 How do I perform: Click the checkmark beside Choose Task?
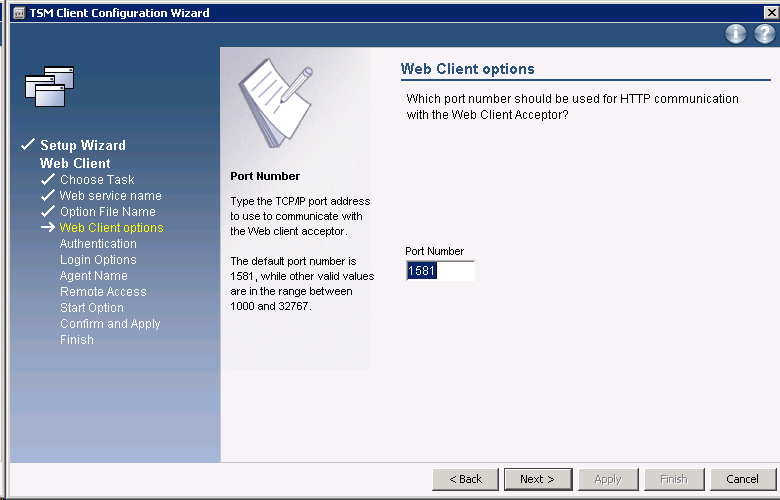pos(47,180)
